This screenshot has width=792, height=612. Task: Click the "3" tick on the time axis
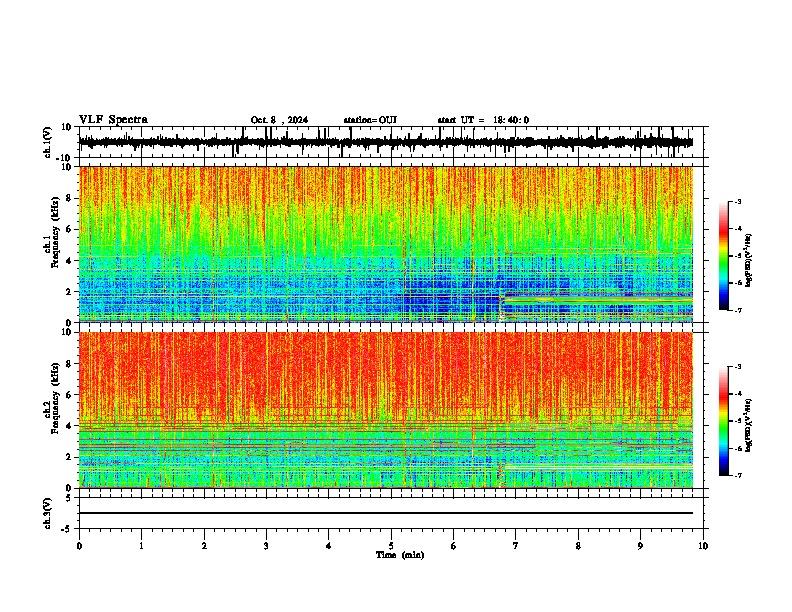pyautogui.click(x=266, y=546)
